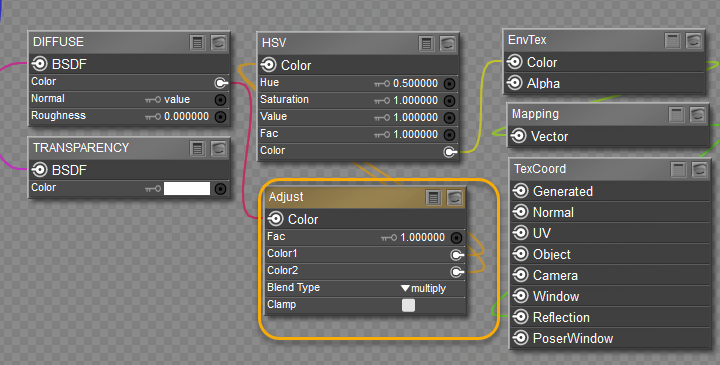Open the Blend Type multiply dropdown
The width and height of the screenshot is (720, 365).
(423, 288)
